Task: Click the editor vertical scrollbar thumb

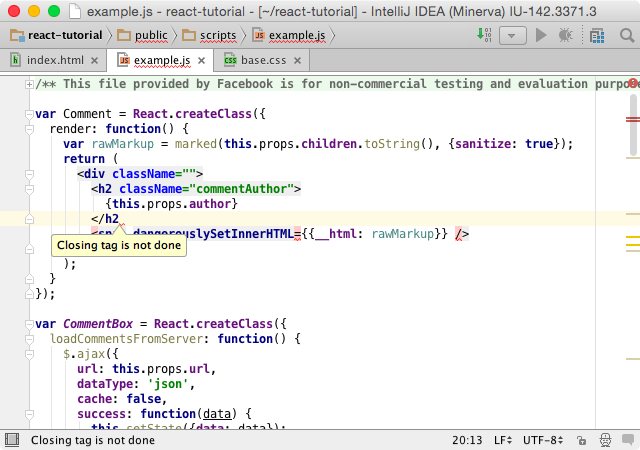Action: point(634,125)
